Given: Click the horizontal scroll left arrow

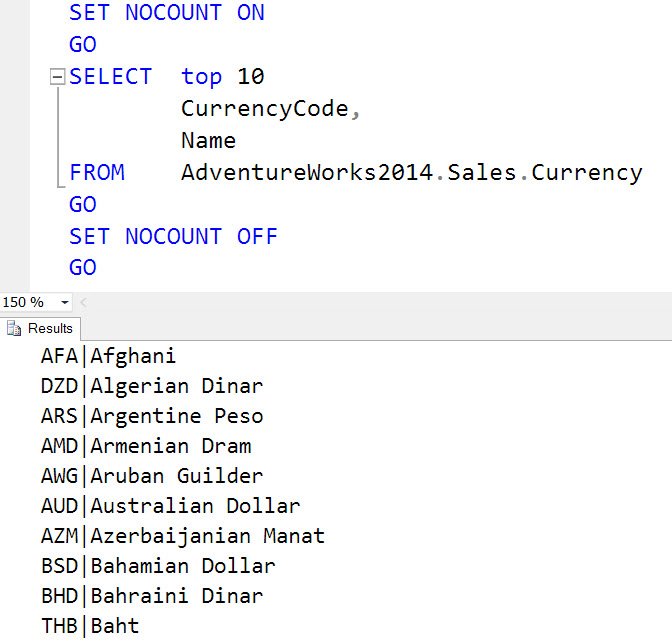Looking at the screenshot, I should click(84, 303).
